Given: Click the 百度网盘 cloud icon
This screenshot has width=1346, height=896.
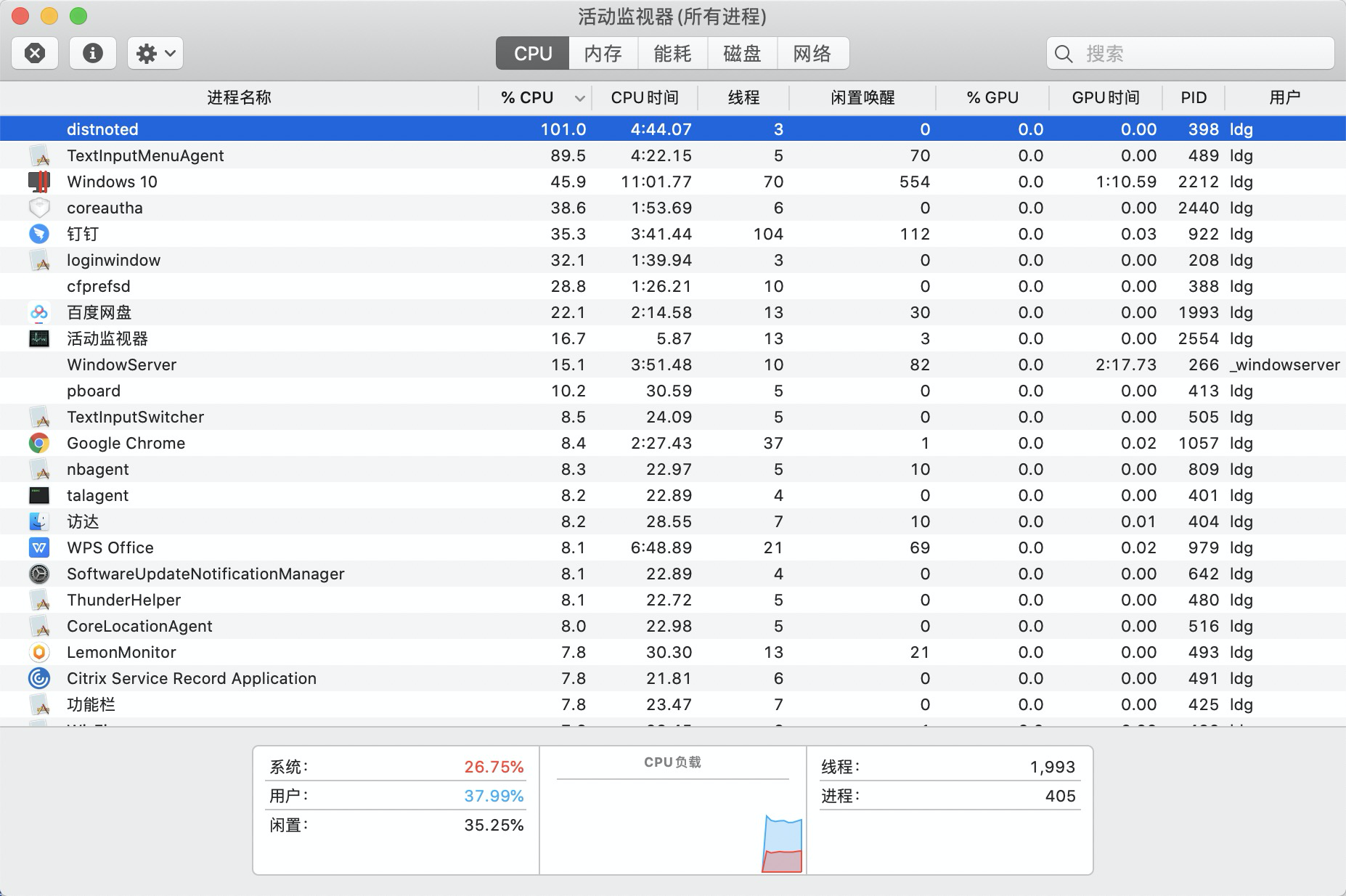Looking at the screenshot, I should [x=39, y=312].
